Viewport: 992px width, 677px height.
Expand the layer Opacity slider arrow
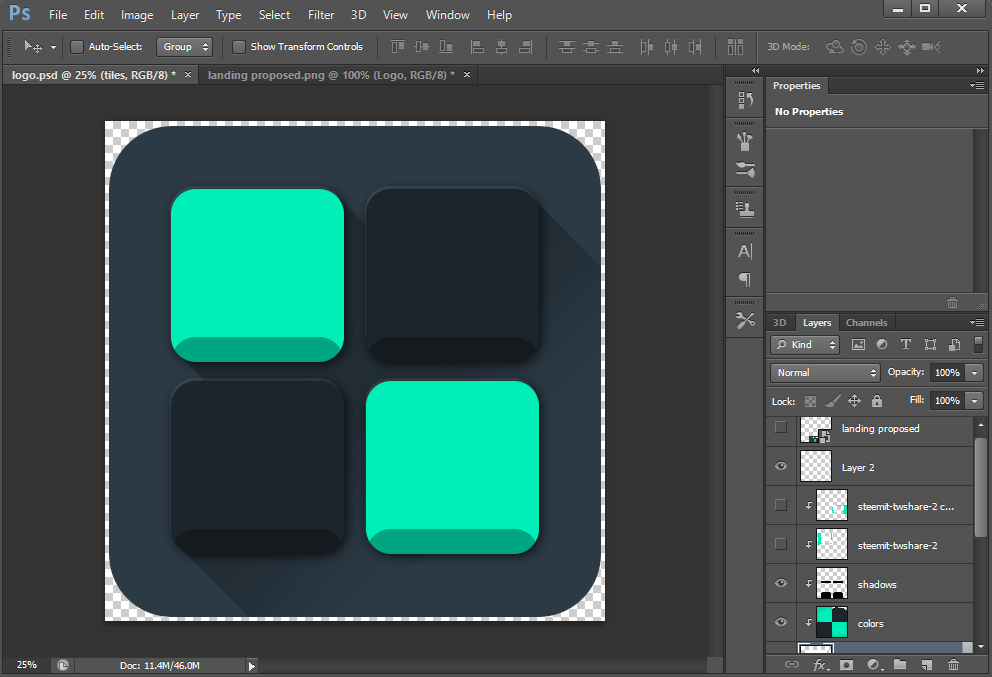974,372
